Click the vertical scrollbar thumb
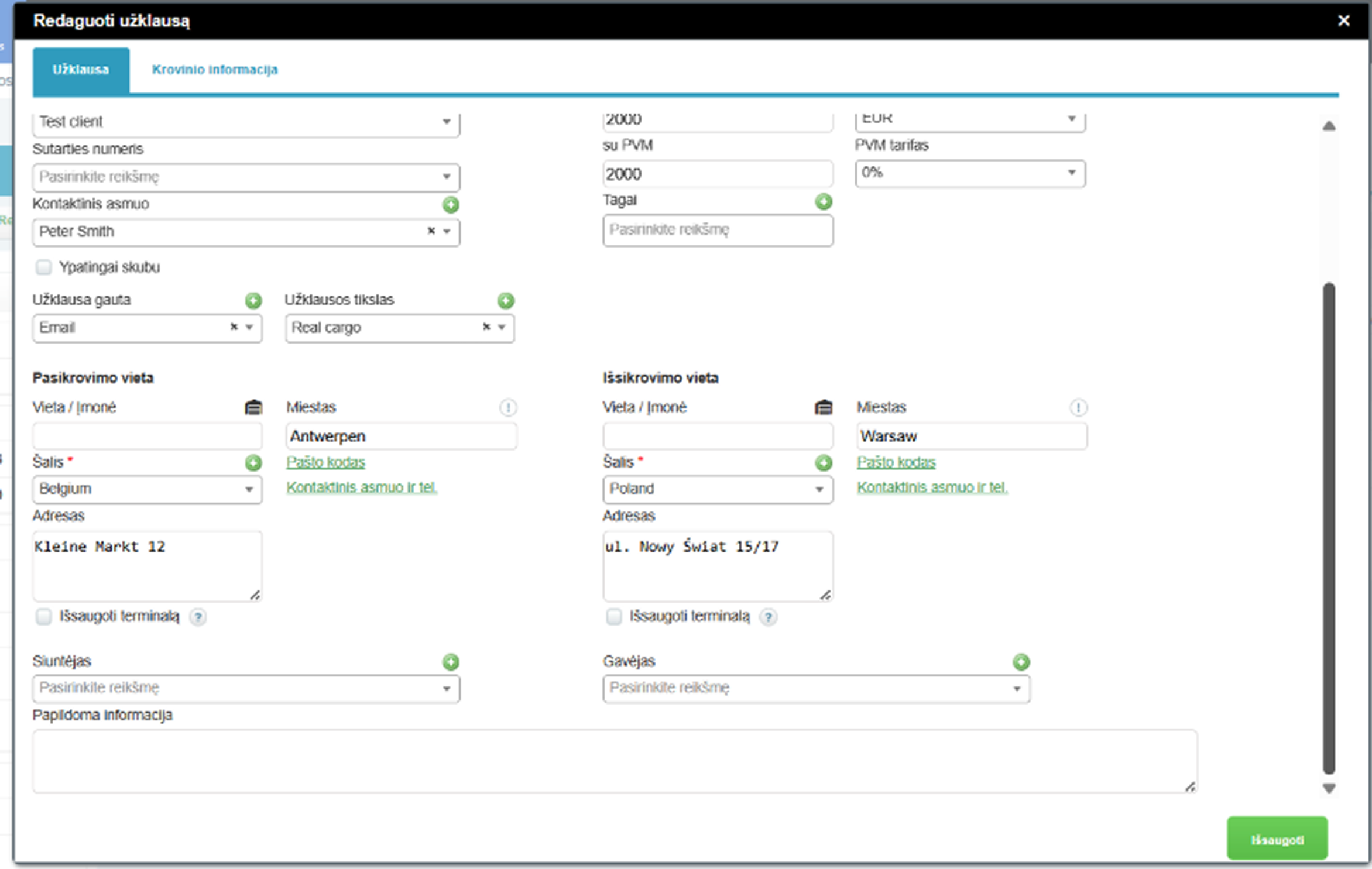The width and height of the screenshot is (1372, 869). point(1329,527)
